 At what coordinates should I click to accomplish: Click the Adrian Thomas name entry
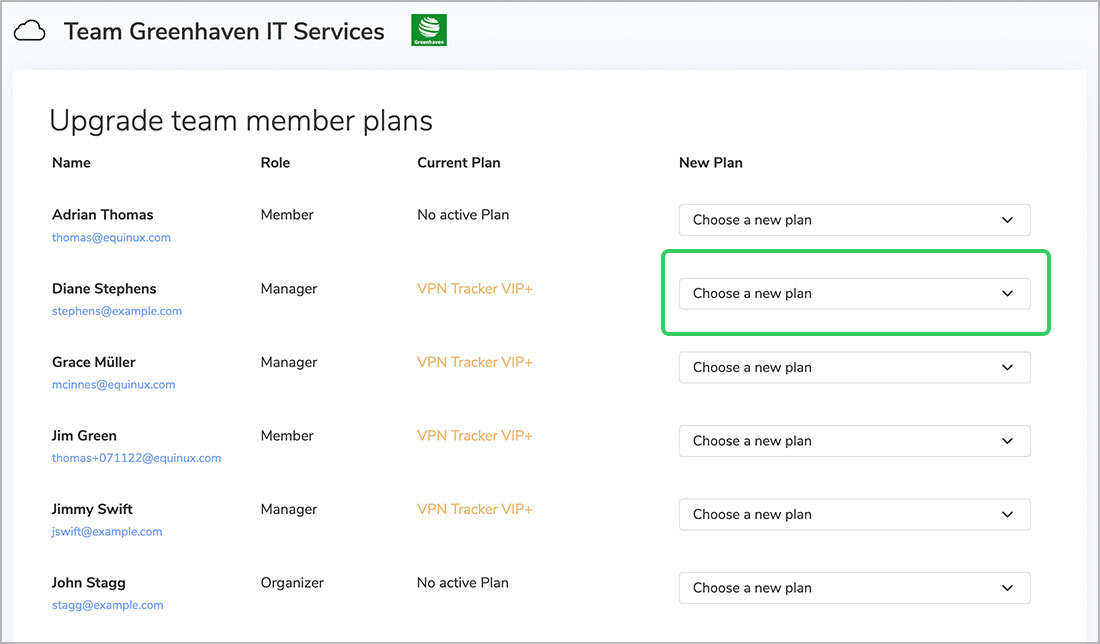[103, 215]
